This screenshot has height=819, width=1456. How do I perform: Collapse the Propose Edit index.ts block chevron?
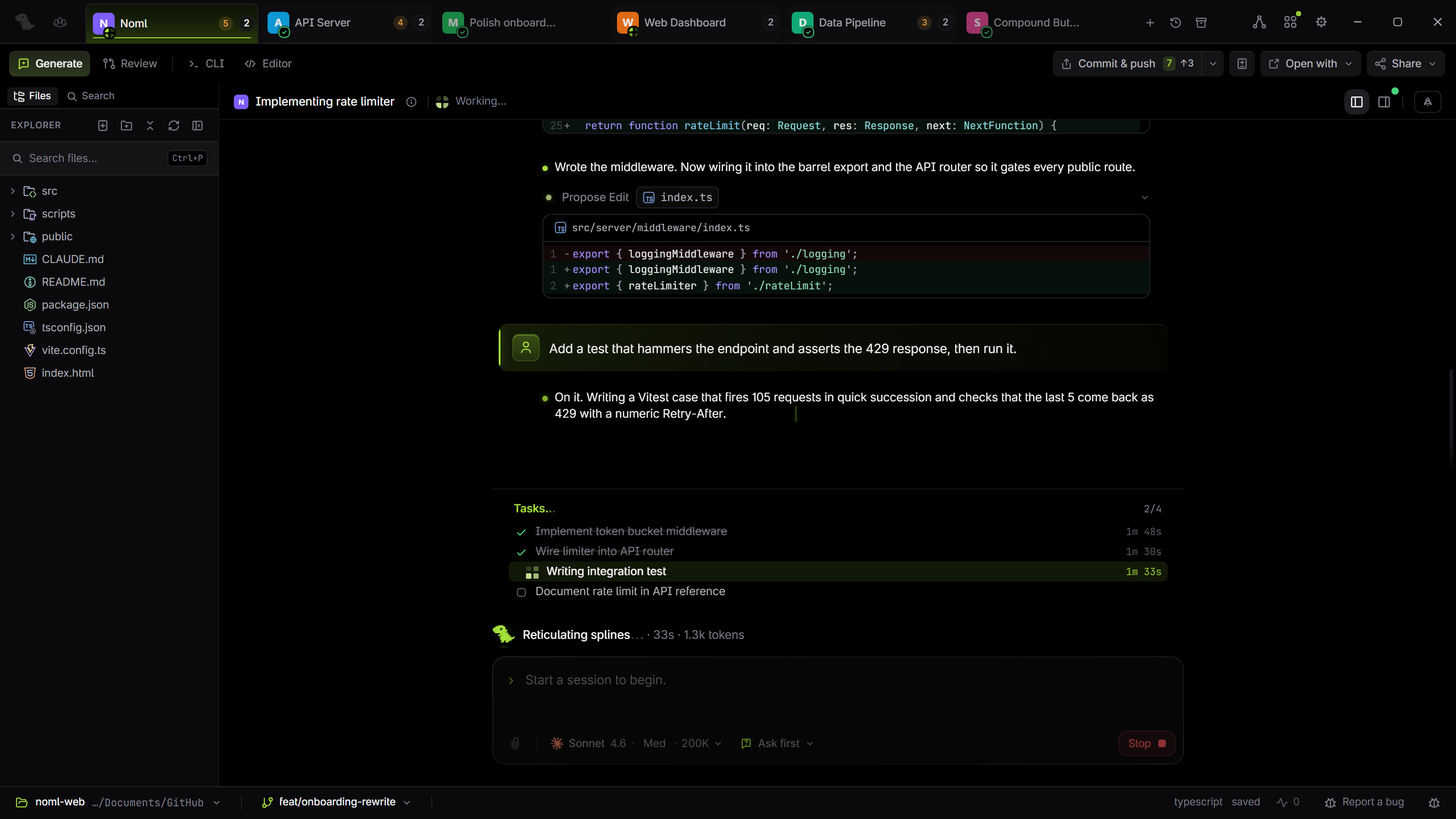click(x=1145, y=197)
